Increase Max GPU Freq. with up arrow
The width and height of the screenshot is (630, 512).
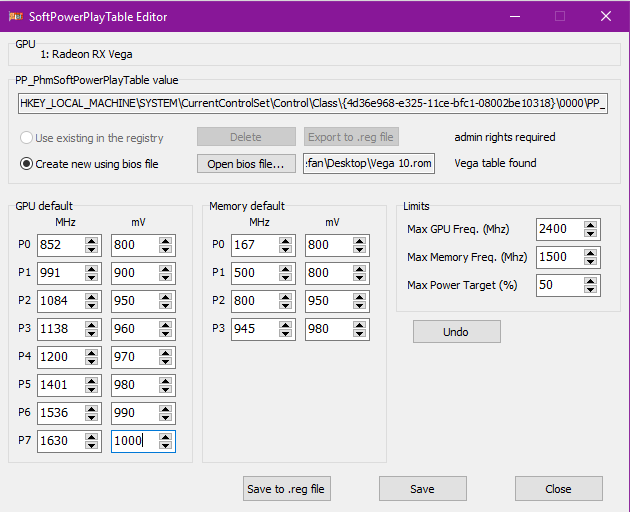point(590,225)
